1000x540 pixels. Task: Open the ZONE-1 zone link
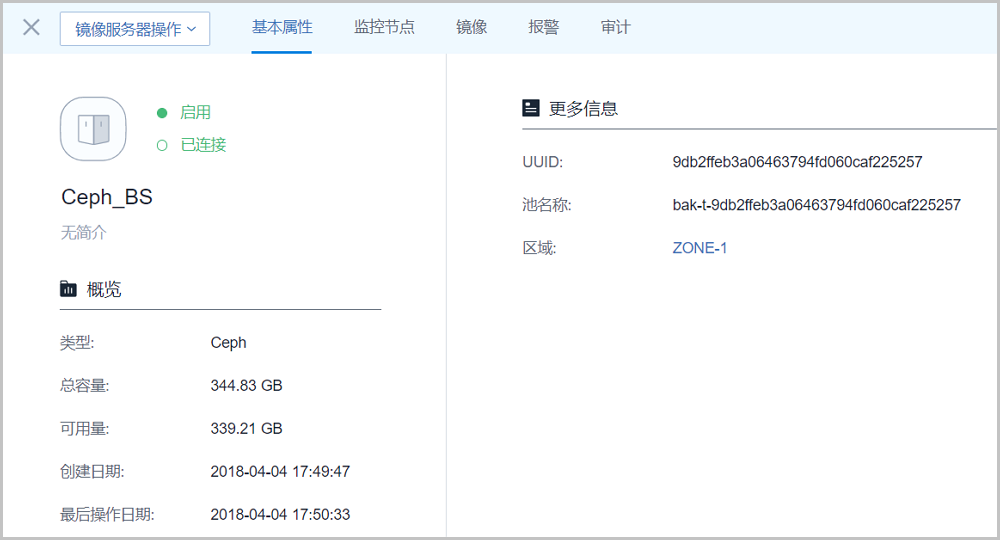coord(700,248)
